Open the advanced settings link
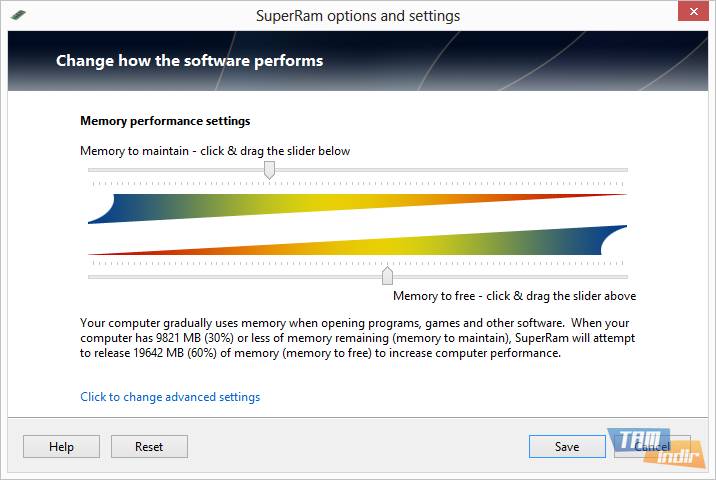716x480 pixels. pos(170,397)
